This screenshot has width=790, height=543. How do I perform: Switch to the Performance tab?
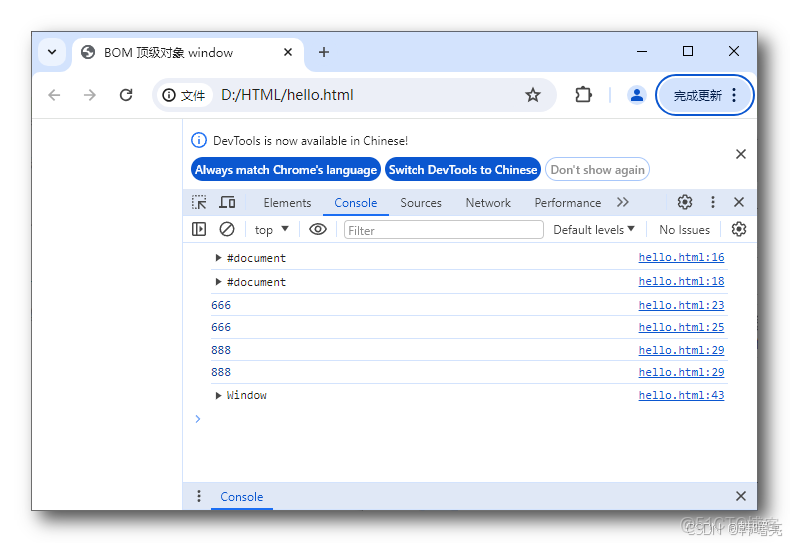coord(568,202)
